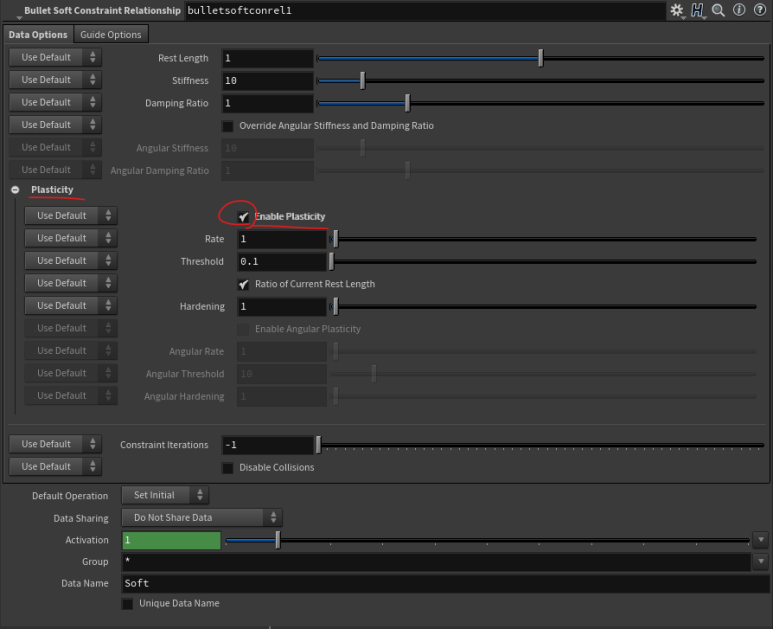Click the Threshold value field

pyautogui.click(x=282, y=262)
